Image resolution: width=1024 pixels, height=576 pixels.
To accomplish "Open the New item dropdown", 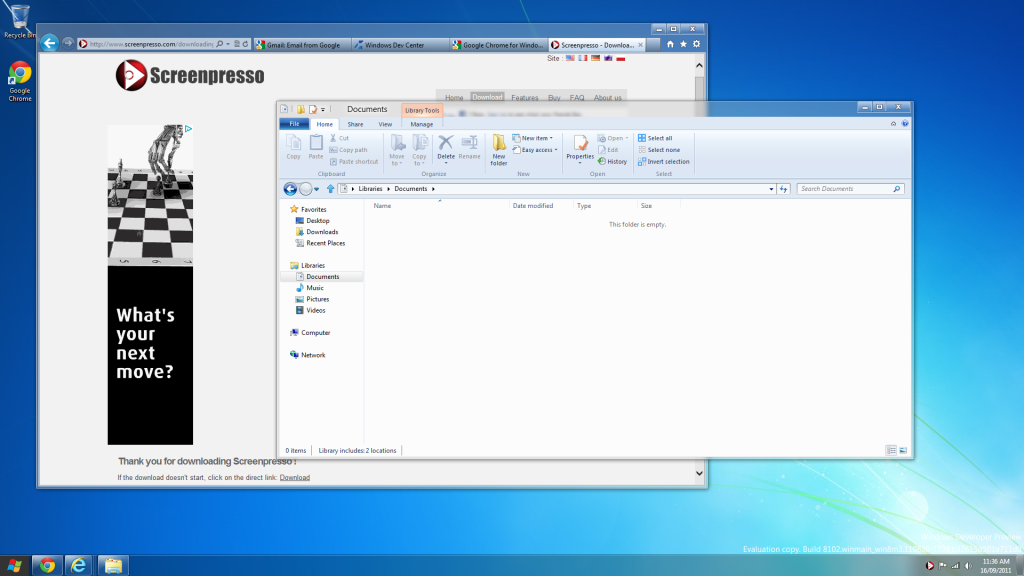I will click(533, 136).
